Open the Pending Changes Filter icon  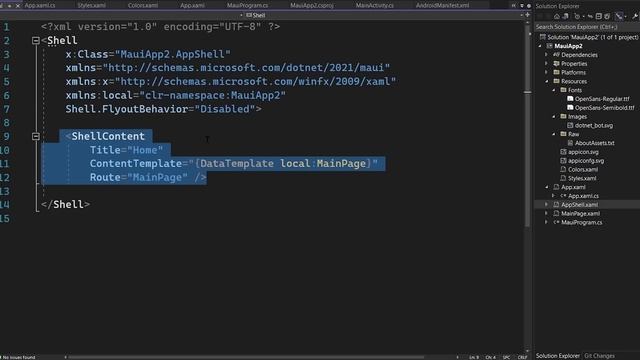click(x=577, y=16)
